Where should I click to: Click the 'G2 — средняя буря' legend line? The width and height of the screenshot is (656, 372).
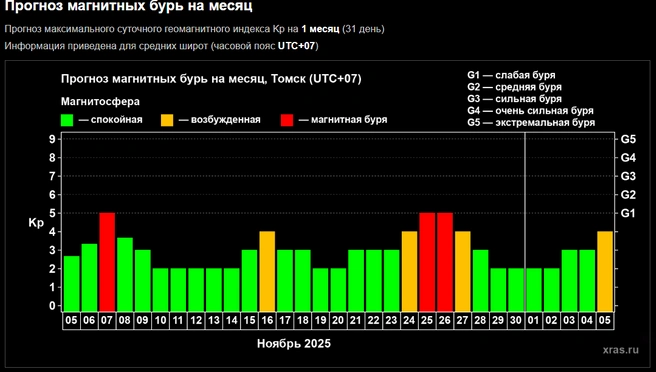point(514,87)
